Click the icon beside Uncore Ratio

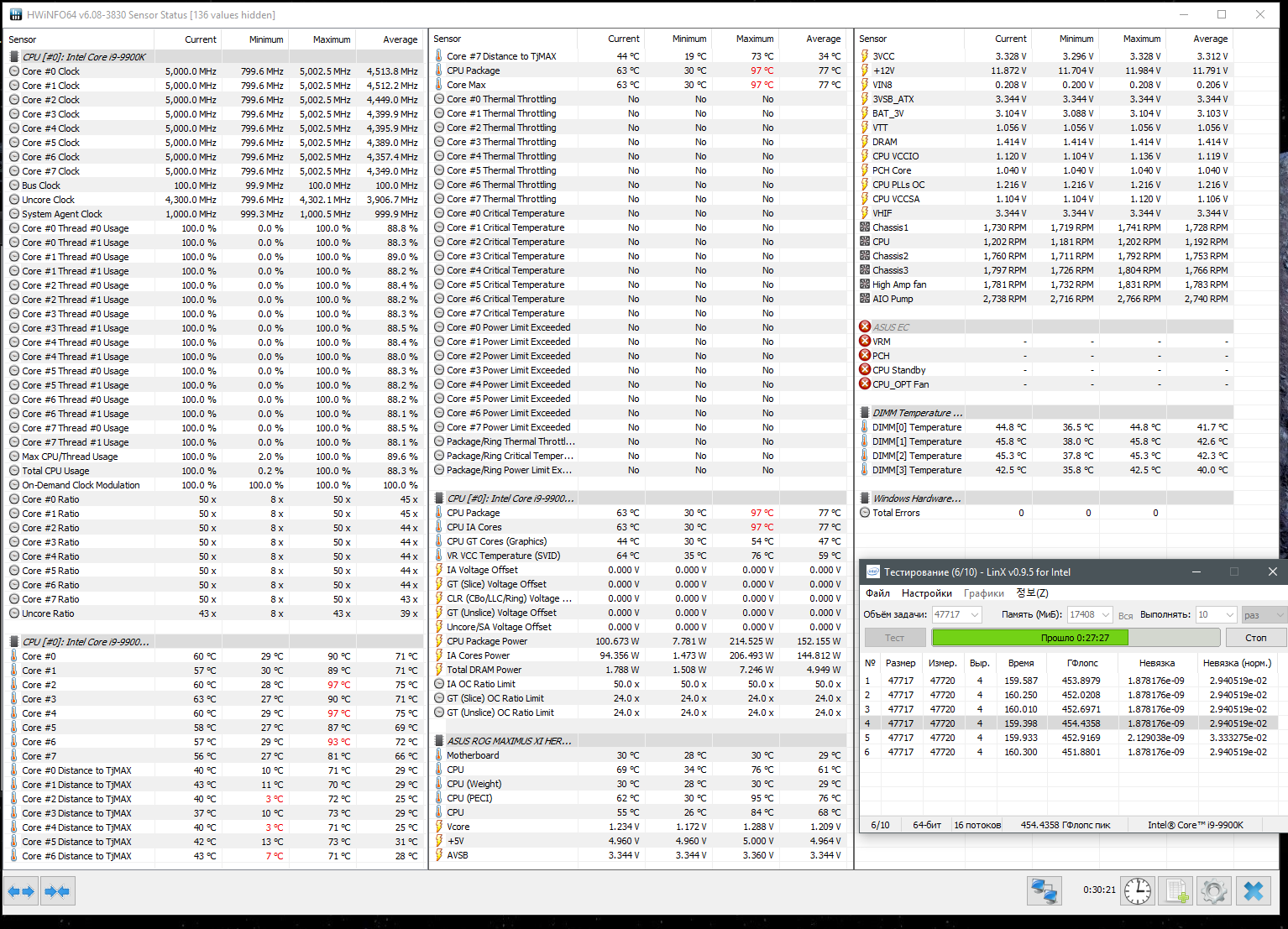point(14,613)
